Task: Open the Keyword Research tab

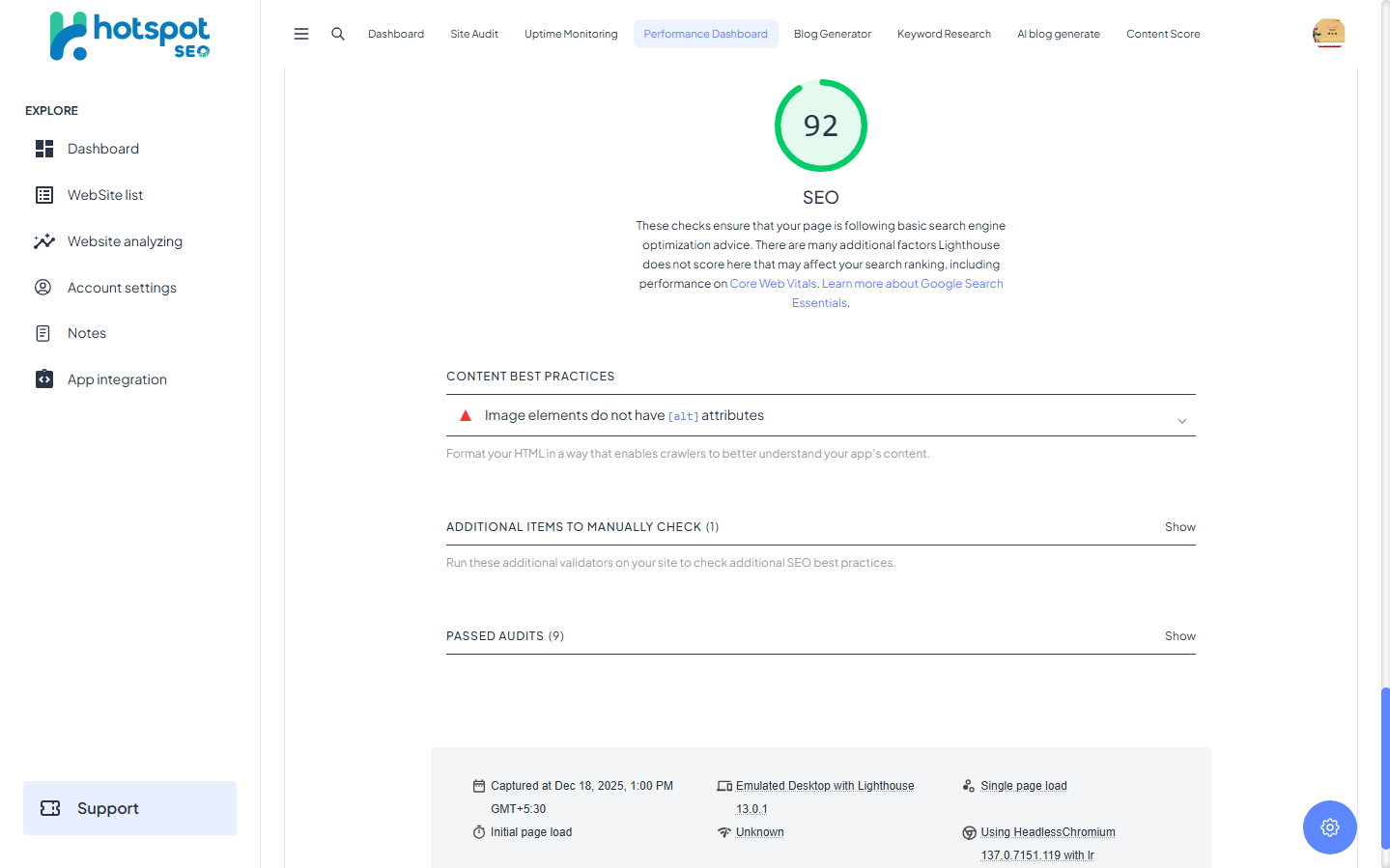Action: (944, 34)
